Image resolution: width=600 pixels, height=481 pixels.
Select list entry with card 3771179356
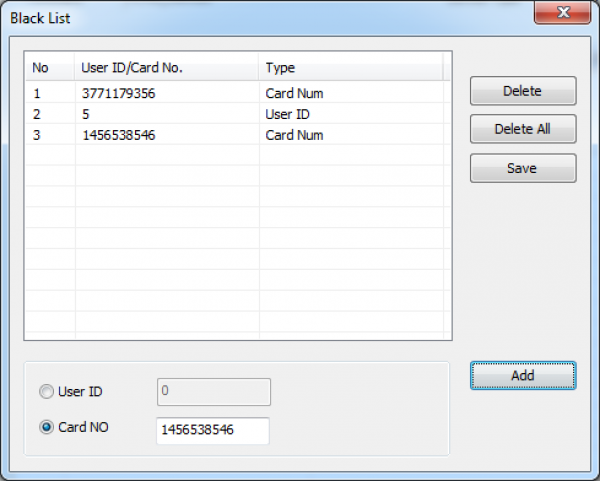[x=119, y=94]
